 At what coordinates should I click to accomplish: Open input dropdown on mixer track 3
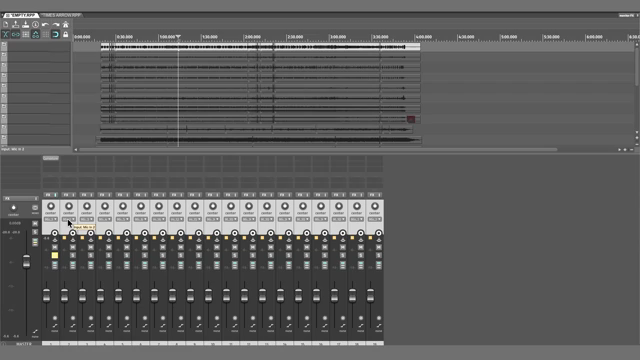click(x=87, y=219)
